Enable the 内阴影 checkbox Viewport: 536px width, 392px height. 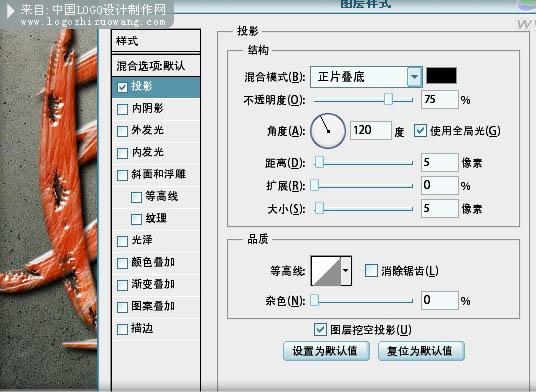(x=122, y=109)
